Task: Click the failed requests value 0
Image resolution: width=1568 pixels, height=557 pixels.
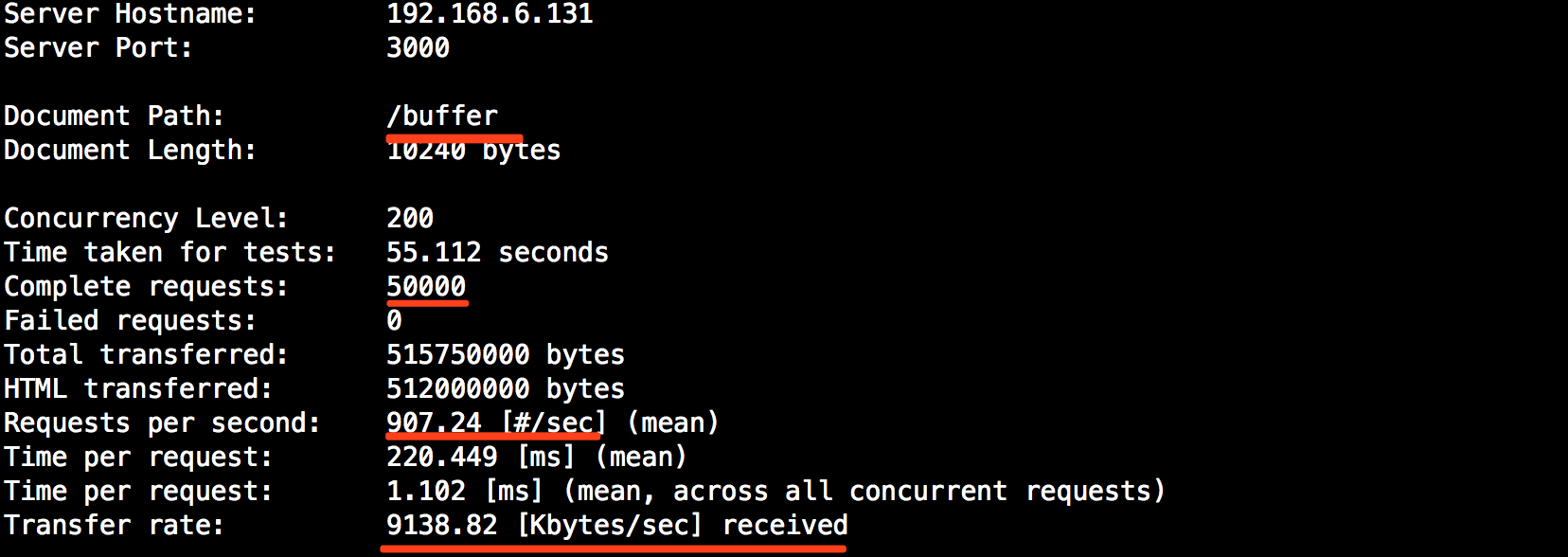Action: 394,321
